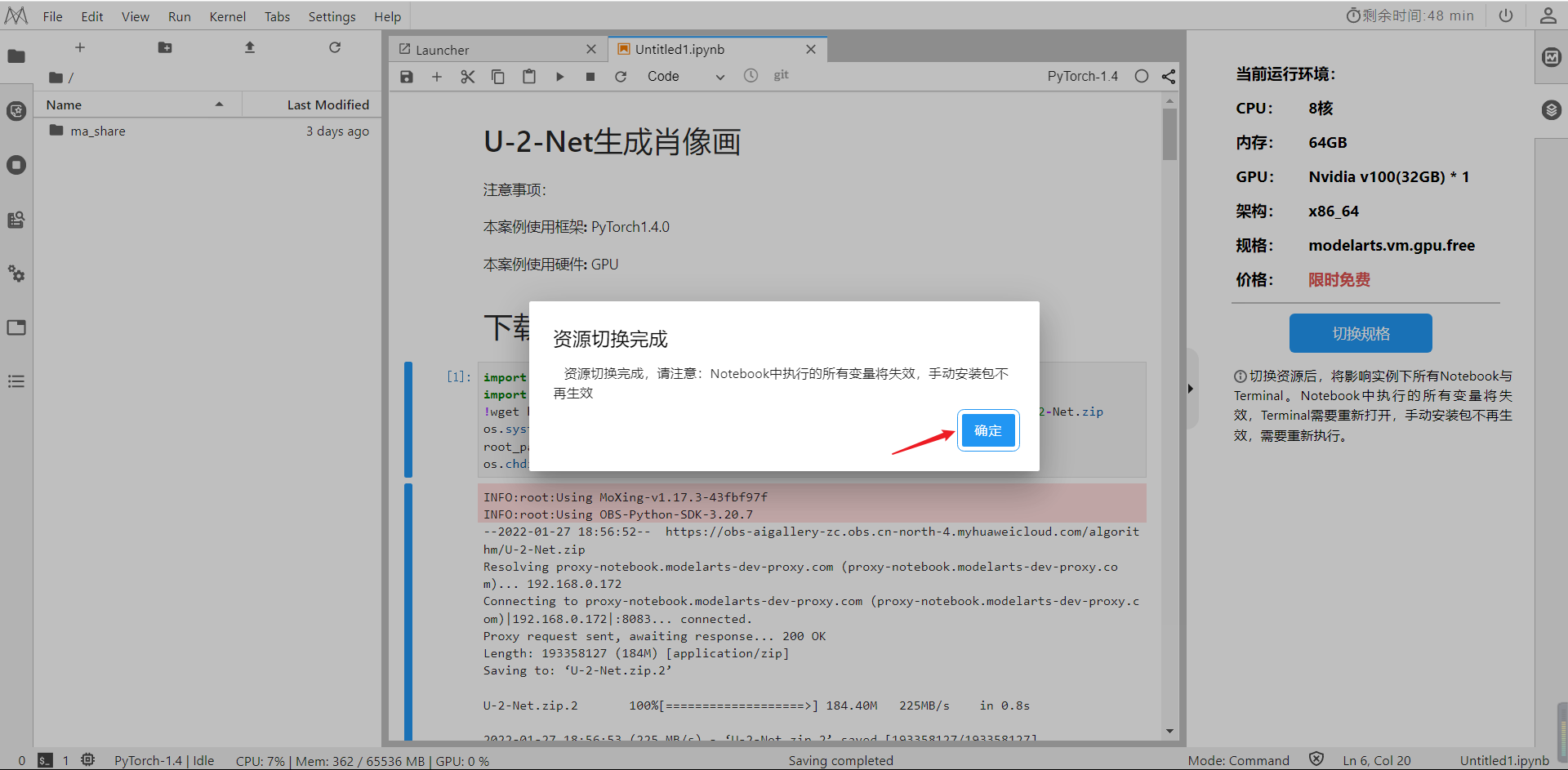
Task: Open the layers icon in right sidebar
Action: click(1552, 109)
